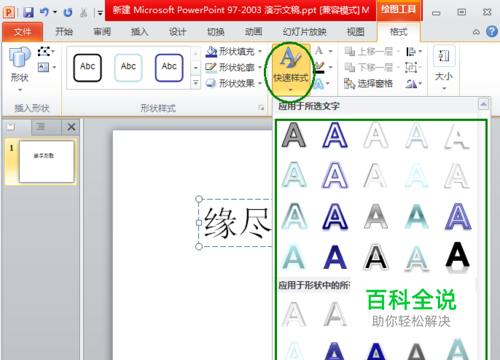Click the 大小 size icon
Screen dimensions: 500x360
point(444,68)
